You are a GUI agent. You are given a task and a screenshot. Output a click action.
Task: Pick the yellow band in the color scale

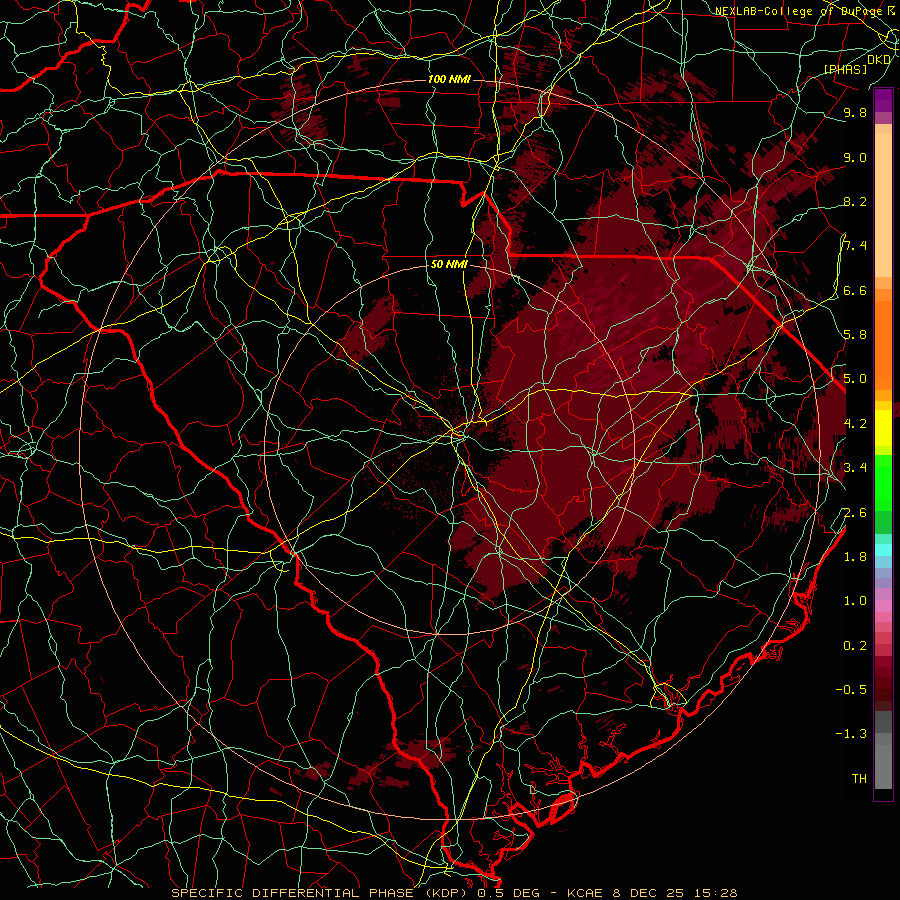coord(883,428)
